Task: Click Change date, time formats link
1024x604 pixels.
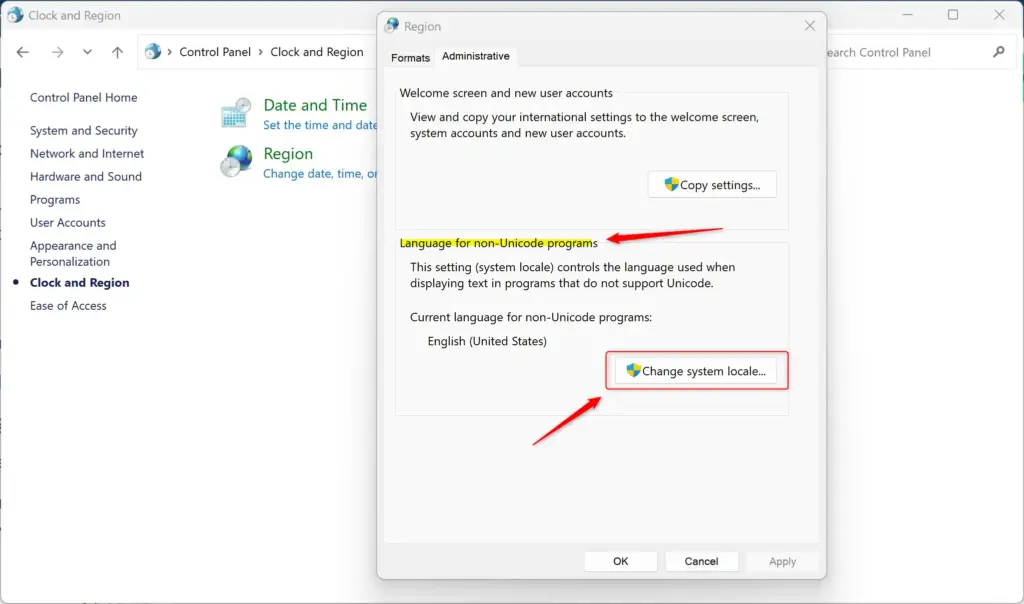Action: 320,173
